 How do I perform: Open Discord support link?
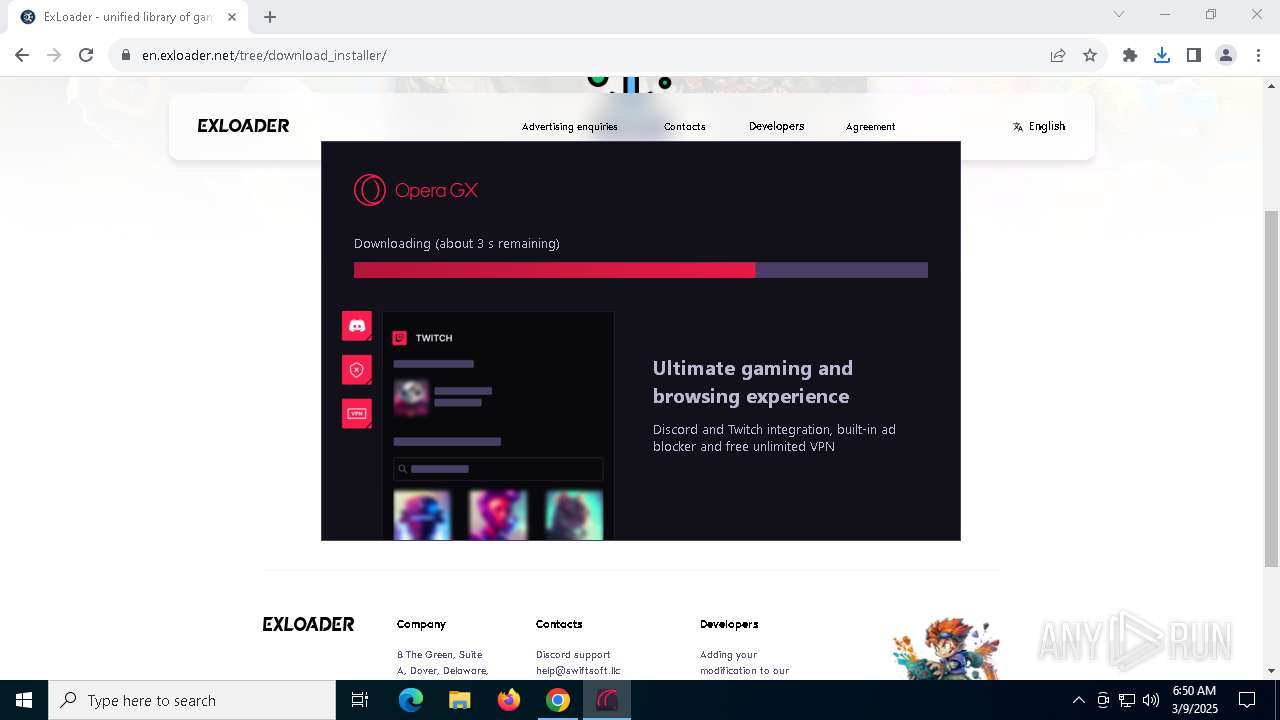coord(573,655)
